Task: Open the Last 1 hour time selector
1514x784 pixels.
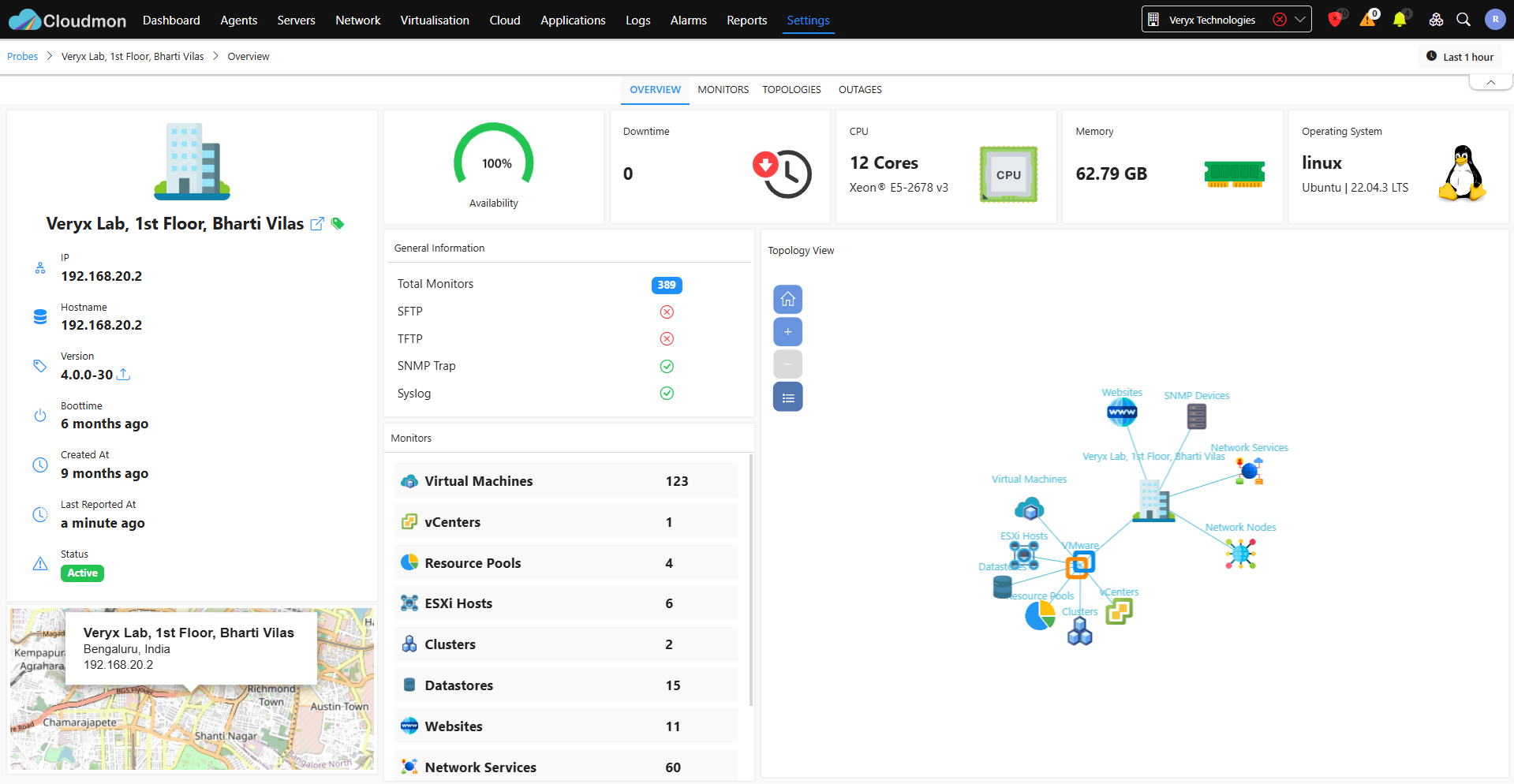Action: click(1460, 57)
